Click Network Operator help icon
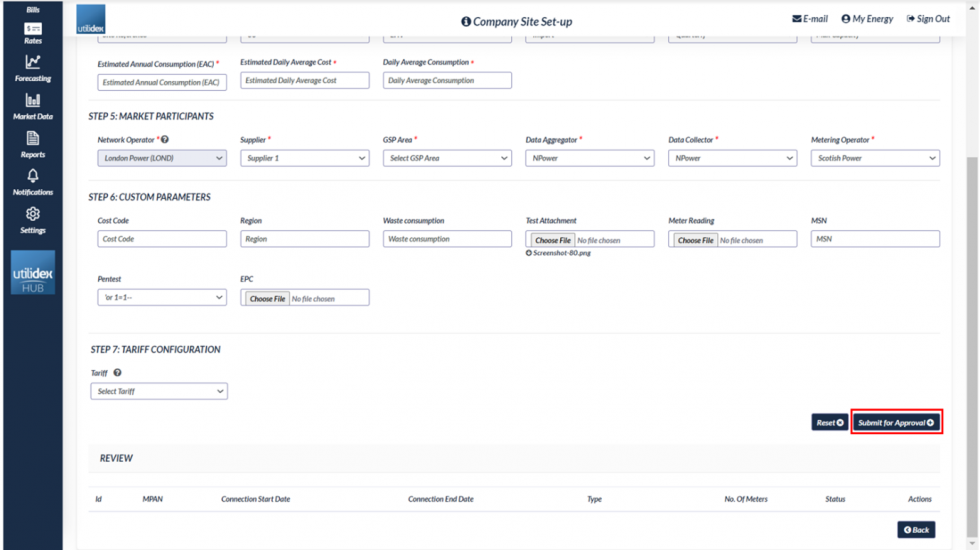This screenshot has height=550, width=980. pyautogui.click(x=165, y=140)
